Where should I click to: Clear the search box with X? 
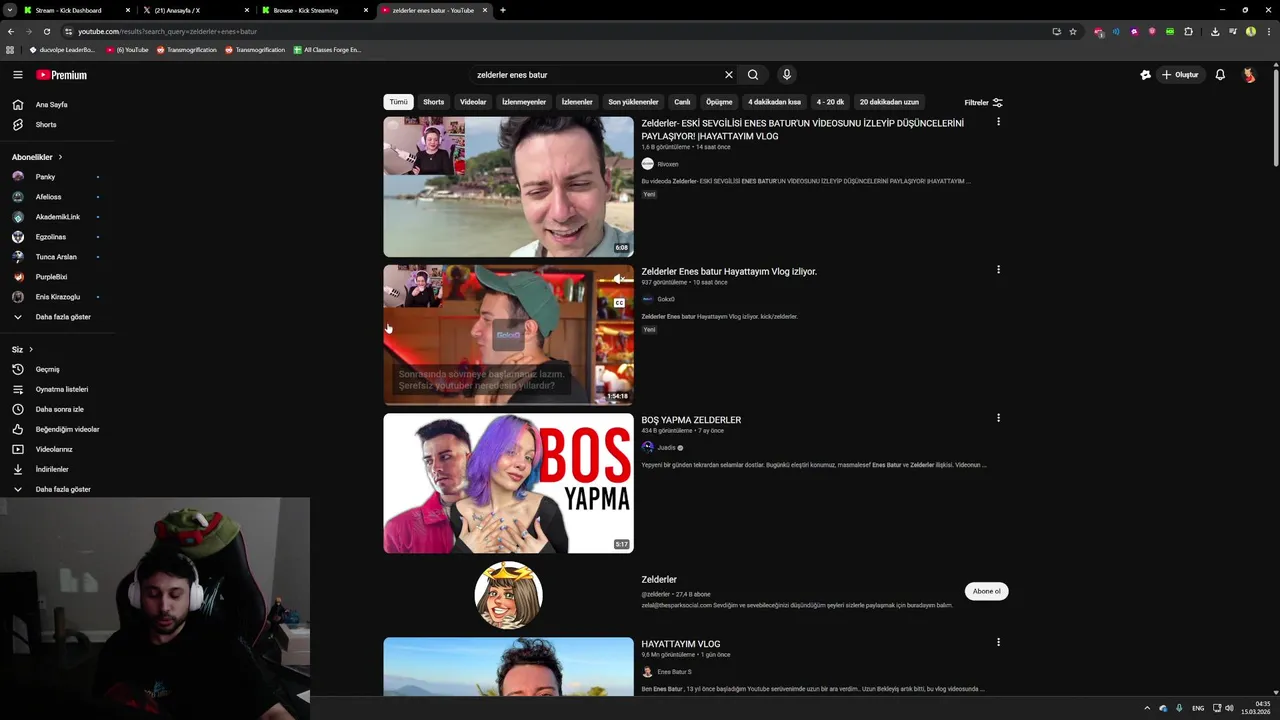click(729, 75)
